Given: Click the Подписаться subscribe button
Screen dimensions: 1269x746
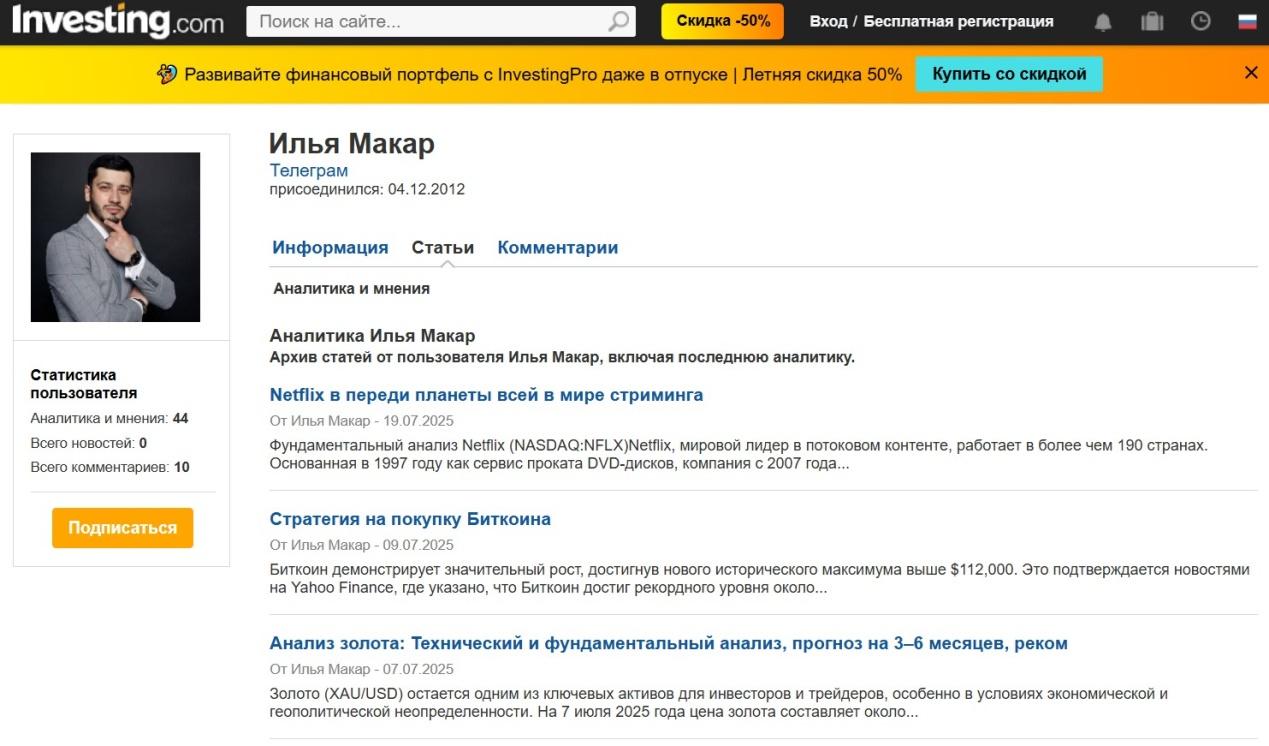Looking at the screenshot, I should pyautogui.click(x=122, y=528).
